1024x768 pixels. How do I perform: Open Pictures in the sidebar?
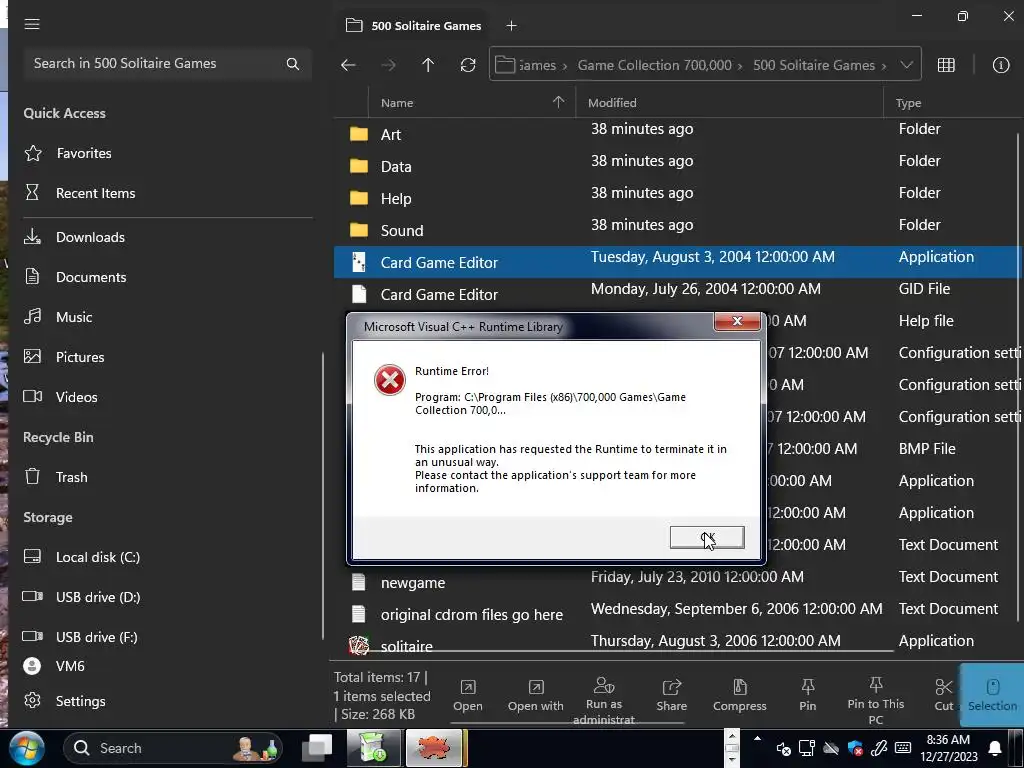pos(80,357)
